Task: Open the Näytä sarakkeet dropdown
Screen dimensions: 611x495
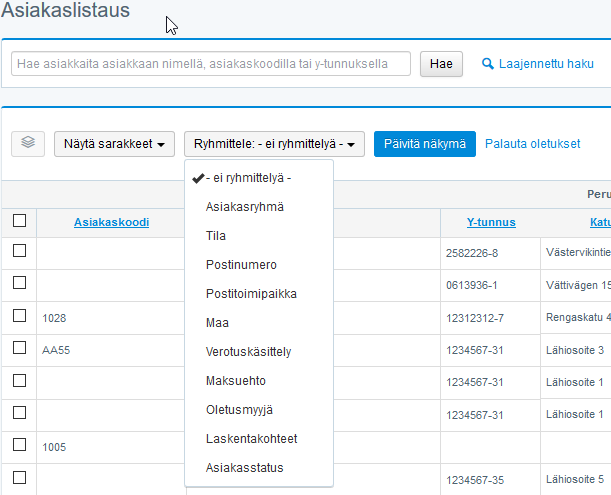Action: click(x=114, y=144)
